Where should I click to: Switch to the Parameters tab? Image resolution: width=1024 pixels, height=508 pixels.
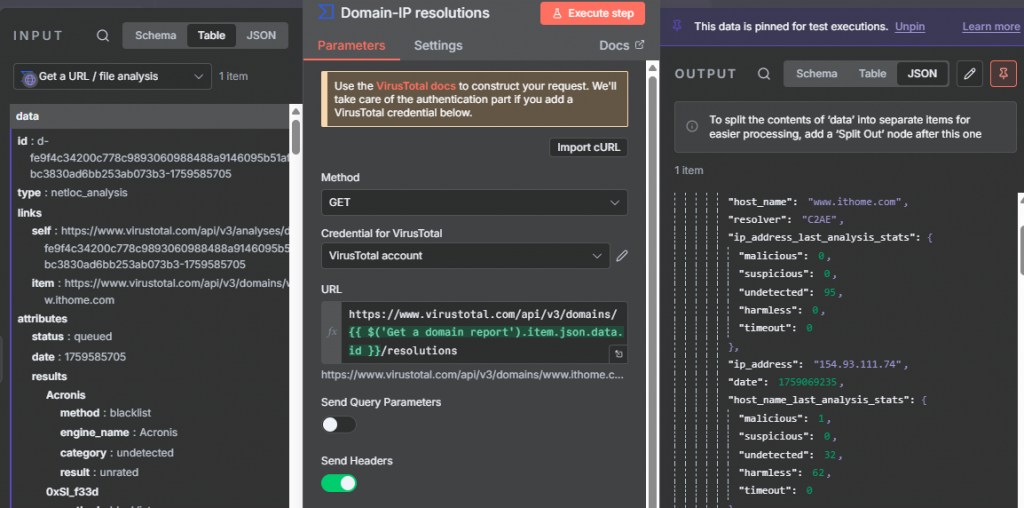point(351,46)
